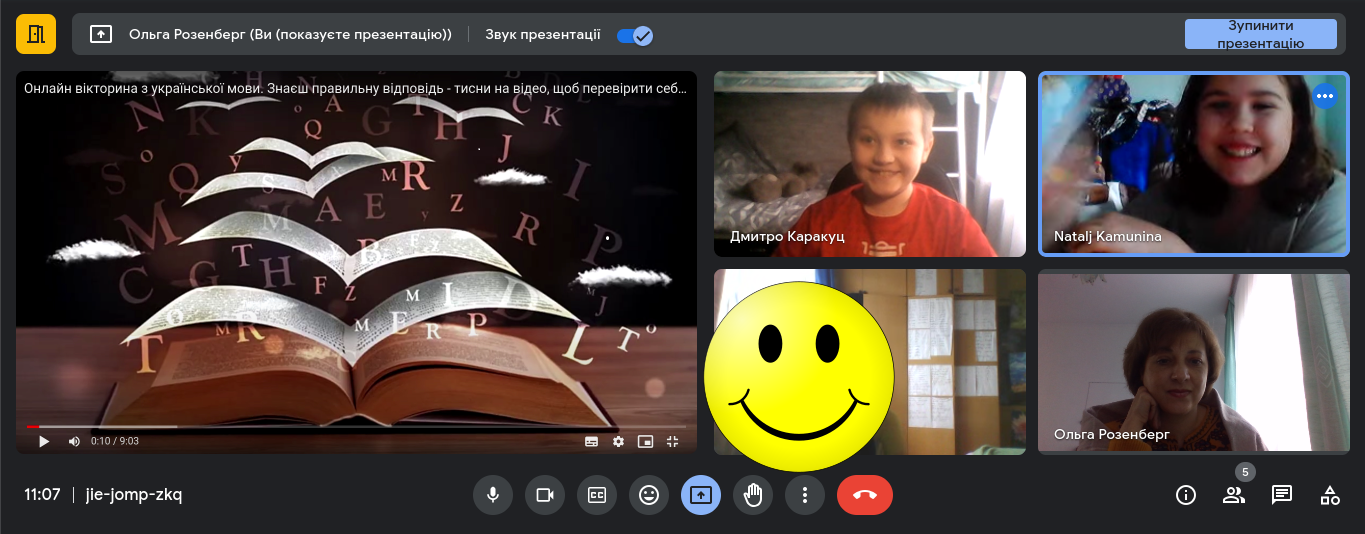Viewport: 1365px width, 534px height.
Task: Open video player settings gear
Action: pyautogui.click(x=618, y=441)
